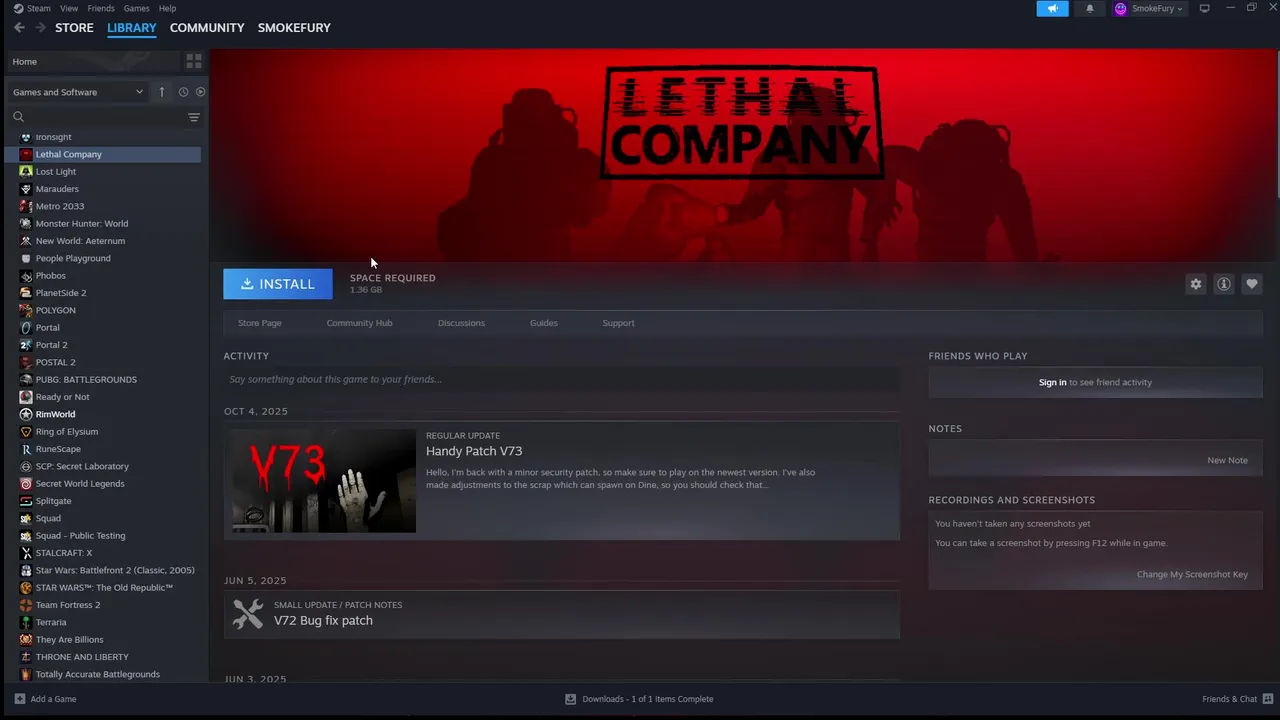Open the Handy Patch V73 thumbnail
The image size is (1280, 720).
coord(324,481)
